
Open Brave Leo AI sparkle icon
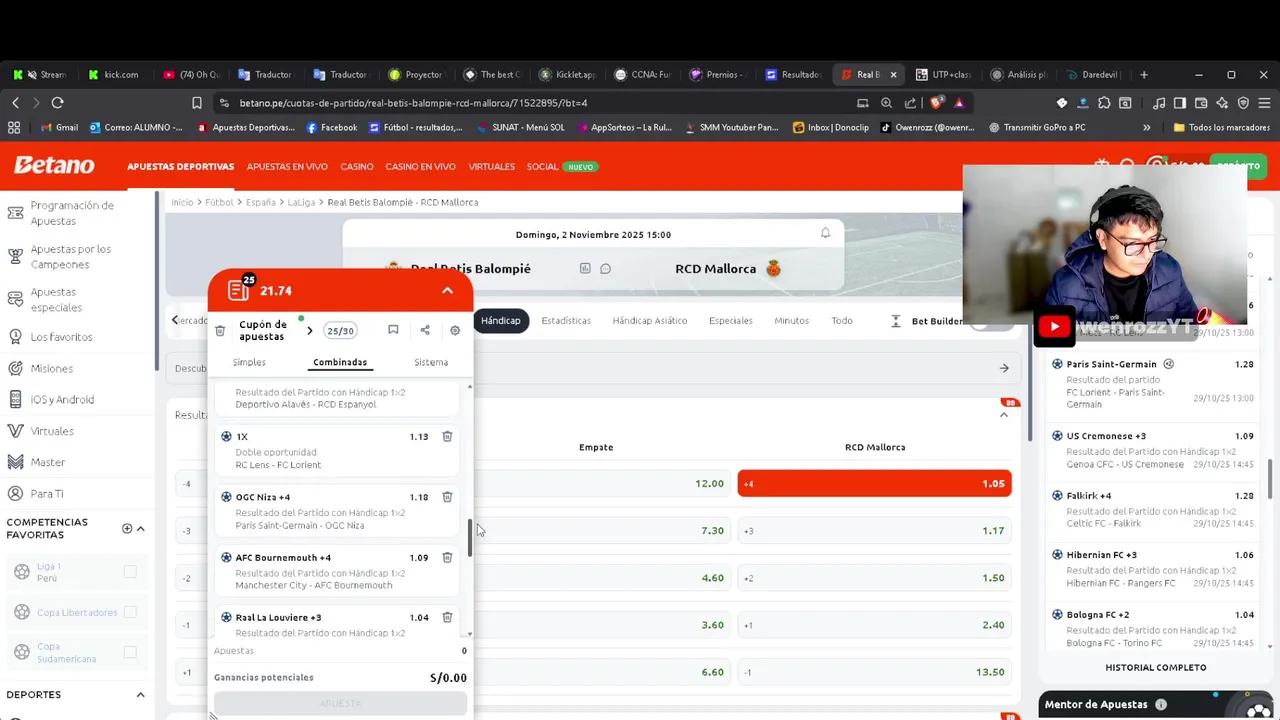pos(1222,102)
